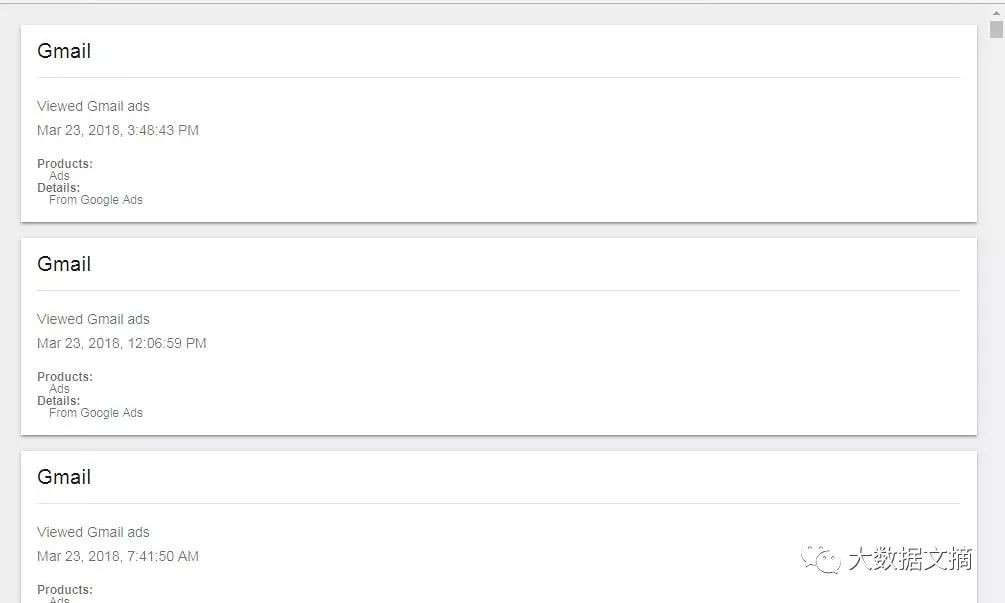Click 'Viewed Gmail ads' in first card
The height and width of the screenshot is (603, 1005).
(93, 106)
